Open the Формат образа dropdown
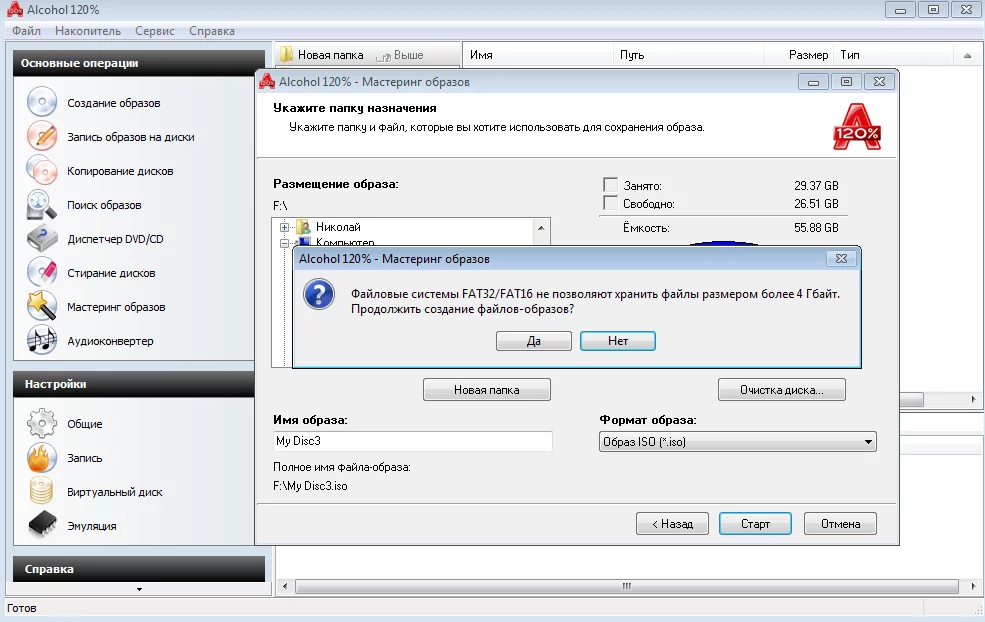The height and width of the screenshot is (622, 985). tap(737, 442)
